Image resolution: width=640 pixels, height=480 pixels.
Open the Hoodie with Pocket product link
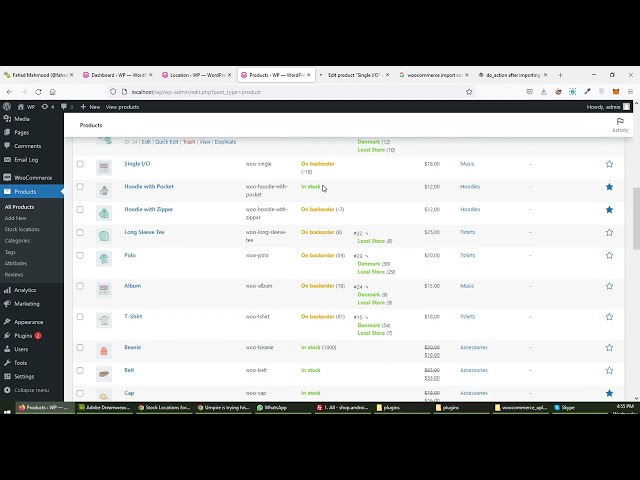[x=149, y=187]
